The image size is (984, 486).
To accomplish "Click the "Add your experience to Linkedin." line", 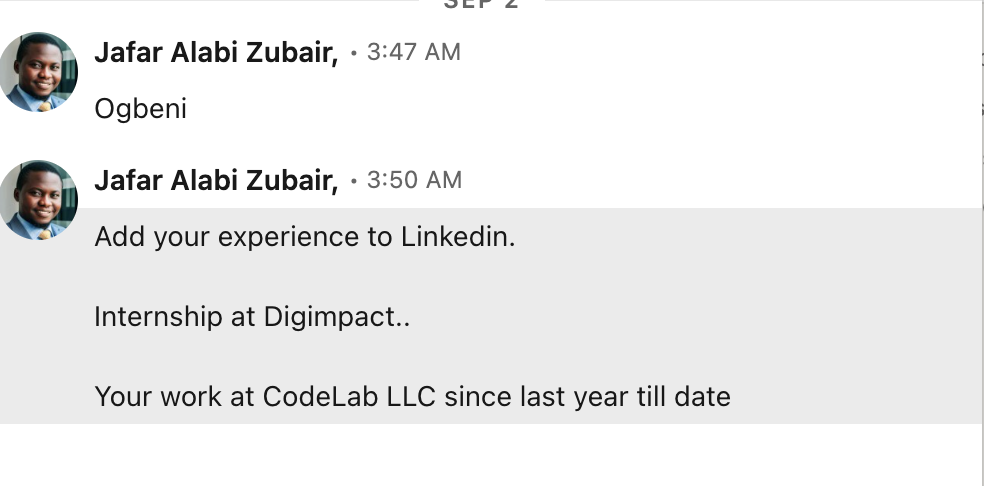I will coord(304,238).
